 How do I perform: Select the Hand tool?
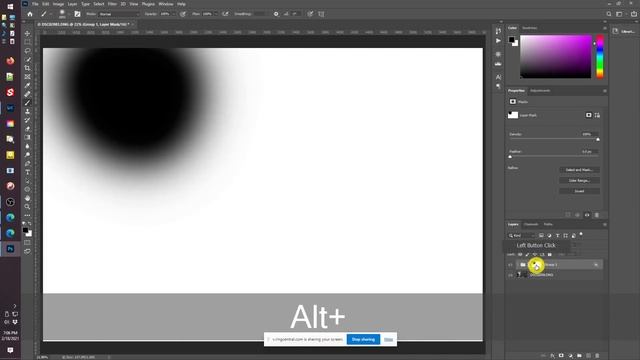click(27, 198)
